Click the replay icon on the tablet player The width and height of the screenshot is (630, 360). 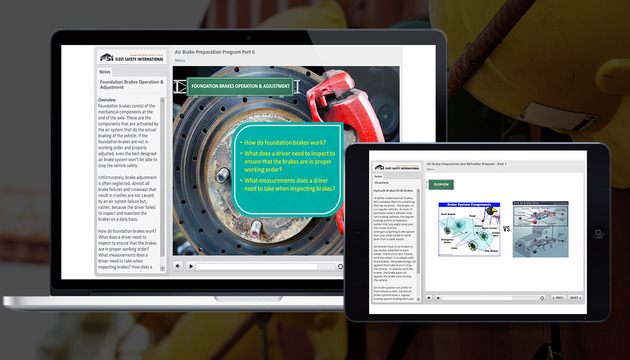pyautogui.click(x=542, y=298)
